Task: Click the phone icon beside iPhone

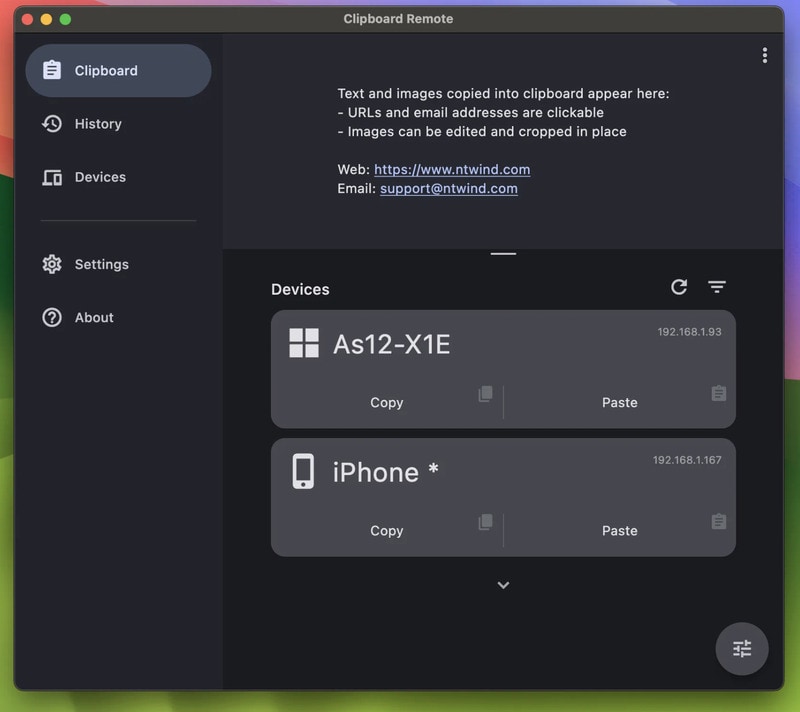Action: 303,471
